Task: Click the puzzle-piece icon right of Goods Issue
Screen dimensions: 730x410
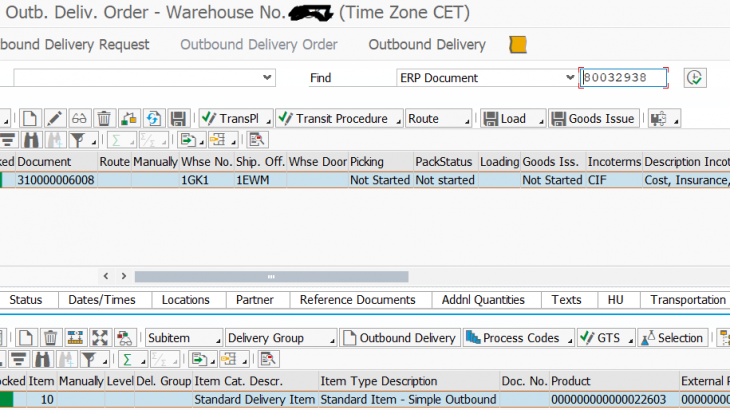Action: 663,119
